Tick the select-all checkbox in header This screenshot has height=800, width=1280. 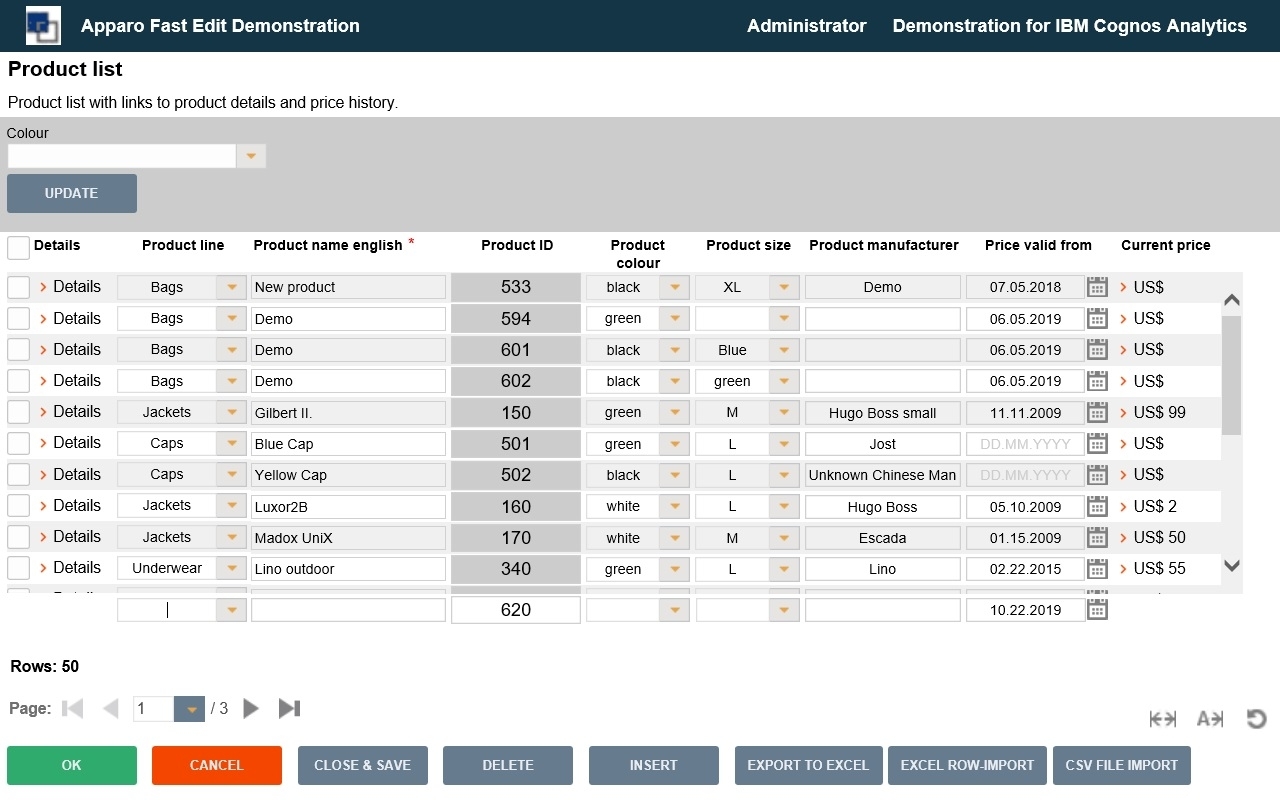click(x=18, y=248)
